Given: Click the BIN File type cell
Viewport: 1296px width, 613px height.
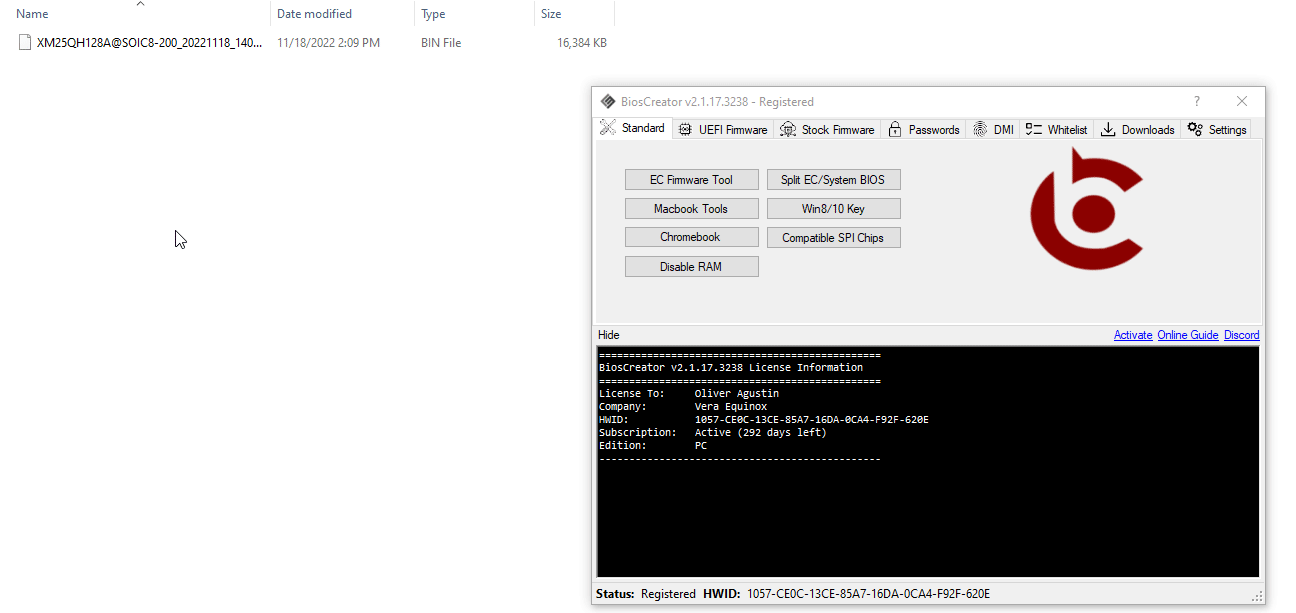Looking at the screenshot, I should [441, 43].
